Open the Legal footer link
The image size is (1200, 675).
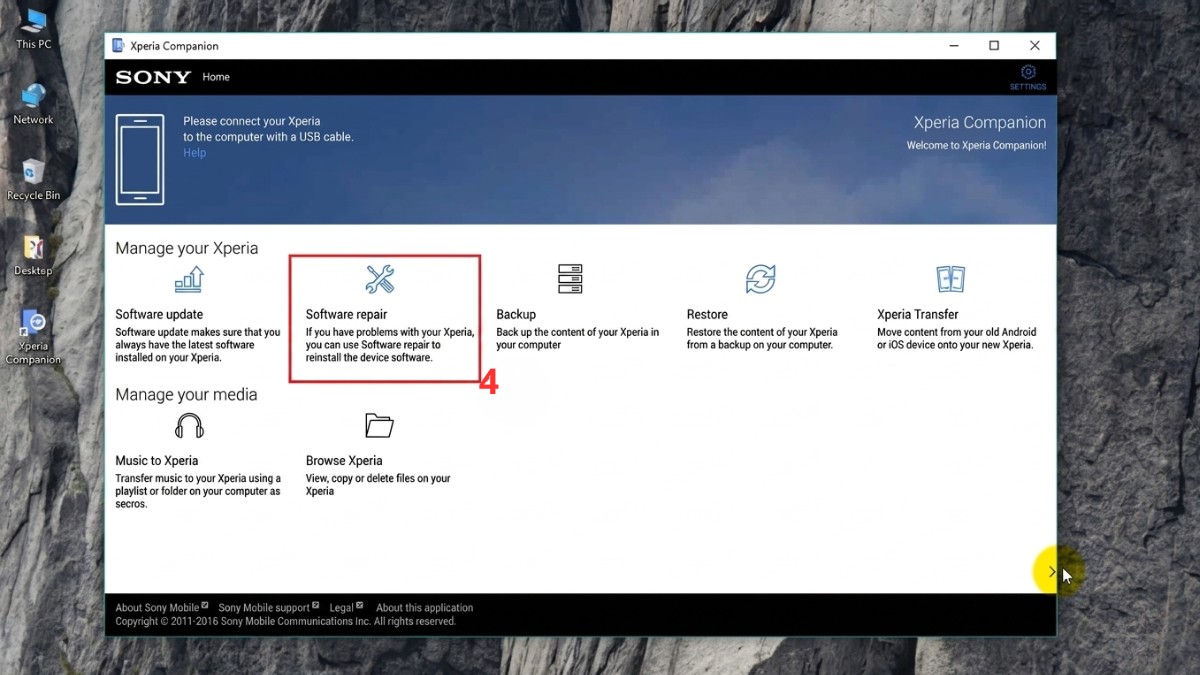point(346,607)
